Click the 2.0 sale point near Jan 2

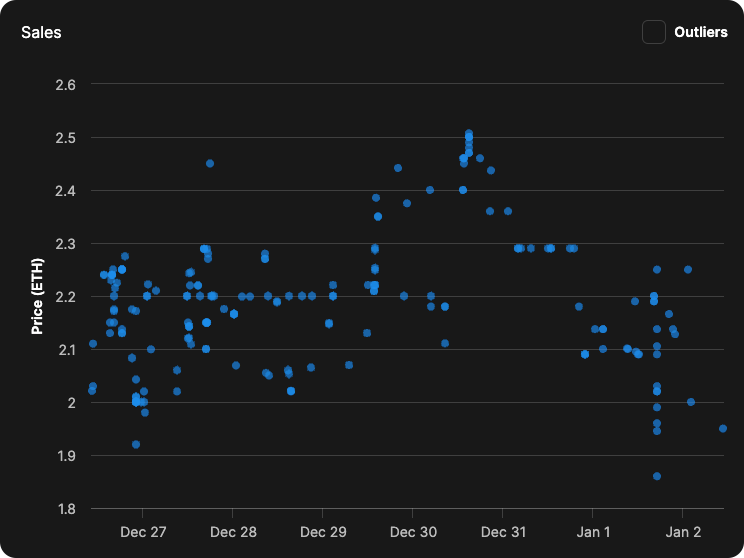coord(691,402)
